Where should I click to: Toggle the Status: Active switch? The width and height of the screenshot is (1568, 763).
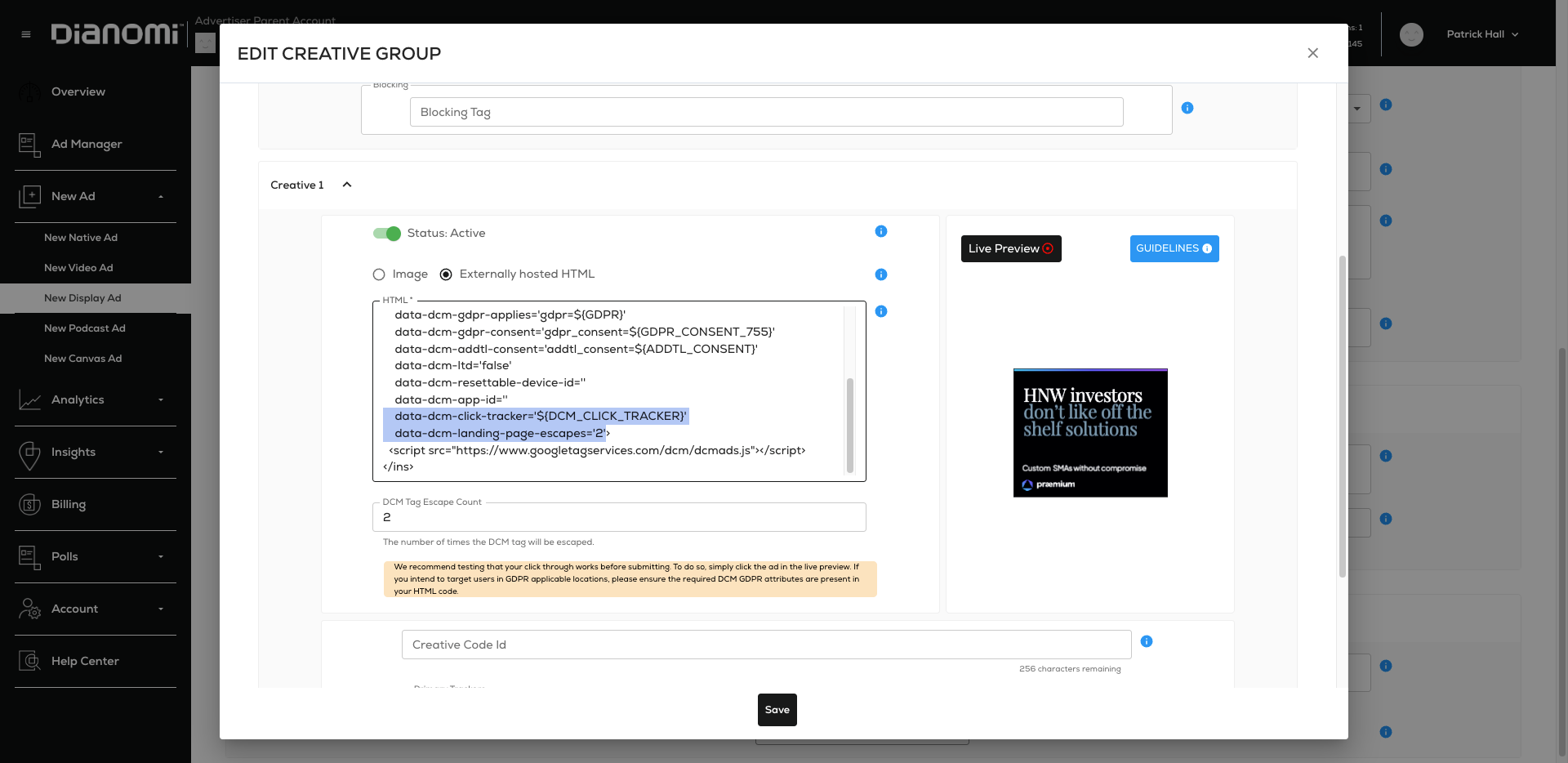coord(387,234)
